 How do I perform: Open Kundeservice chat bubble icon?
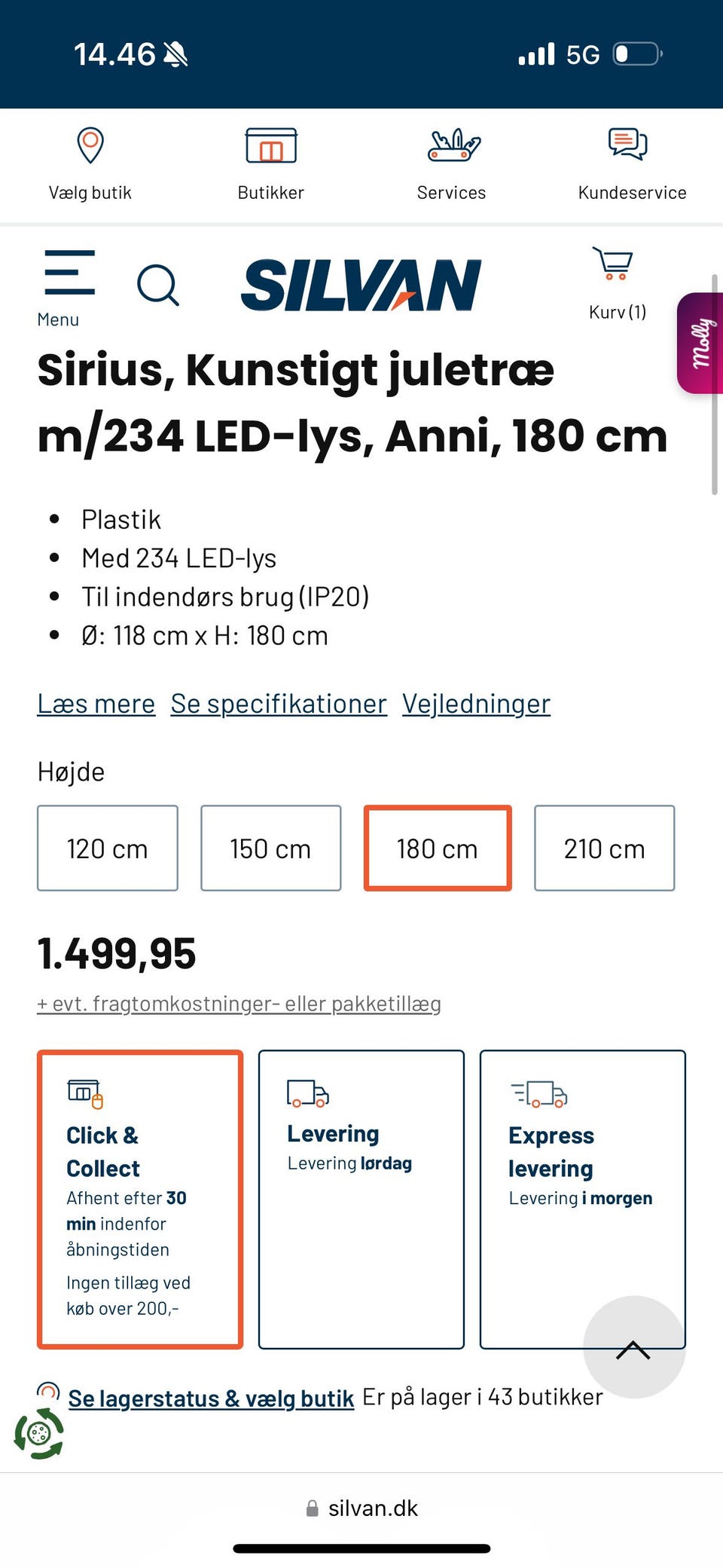(627, 144)
